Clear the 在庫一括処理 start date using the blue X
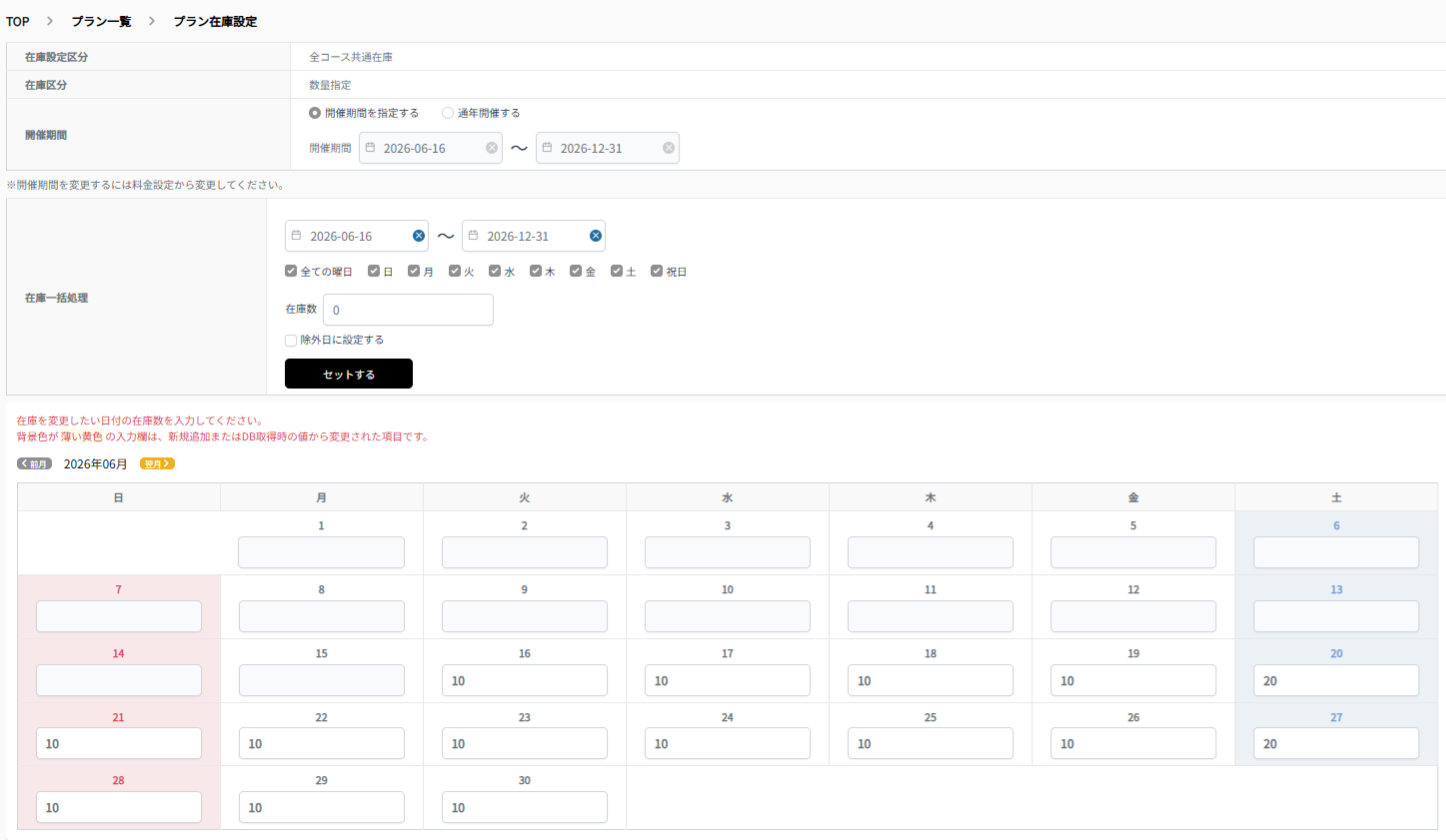Image resolution: width=1446 pixels, height=840 pixels. pyautogui.click(x=418, y=236)
